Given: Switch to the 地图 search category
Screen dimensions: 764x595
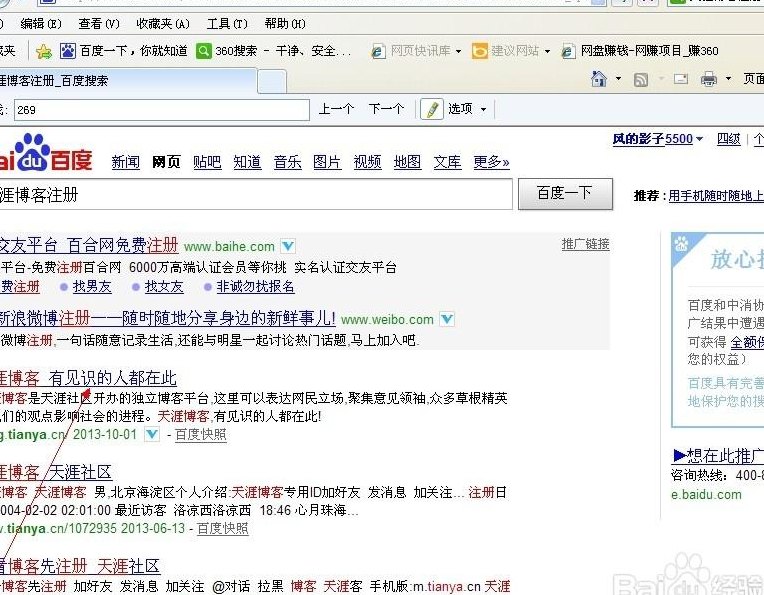Looking at the screenshot, I should tap(407, 162).
